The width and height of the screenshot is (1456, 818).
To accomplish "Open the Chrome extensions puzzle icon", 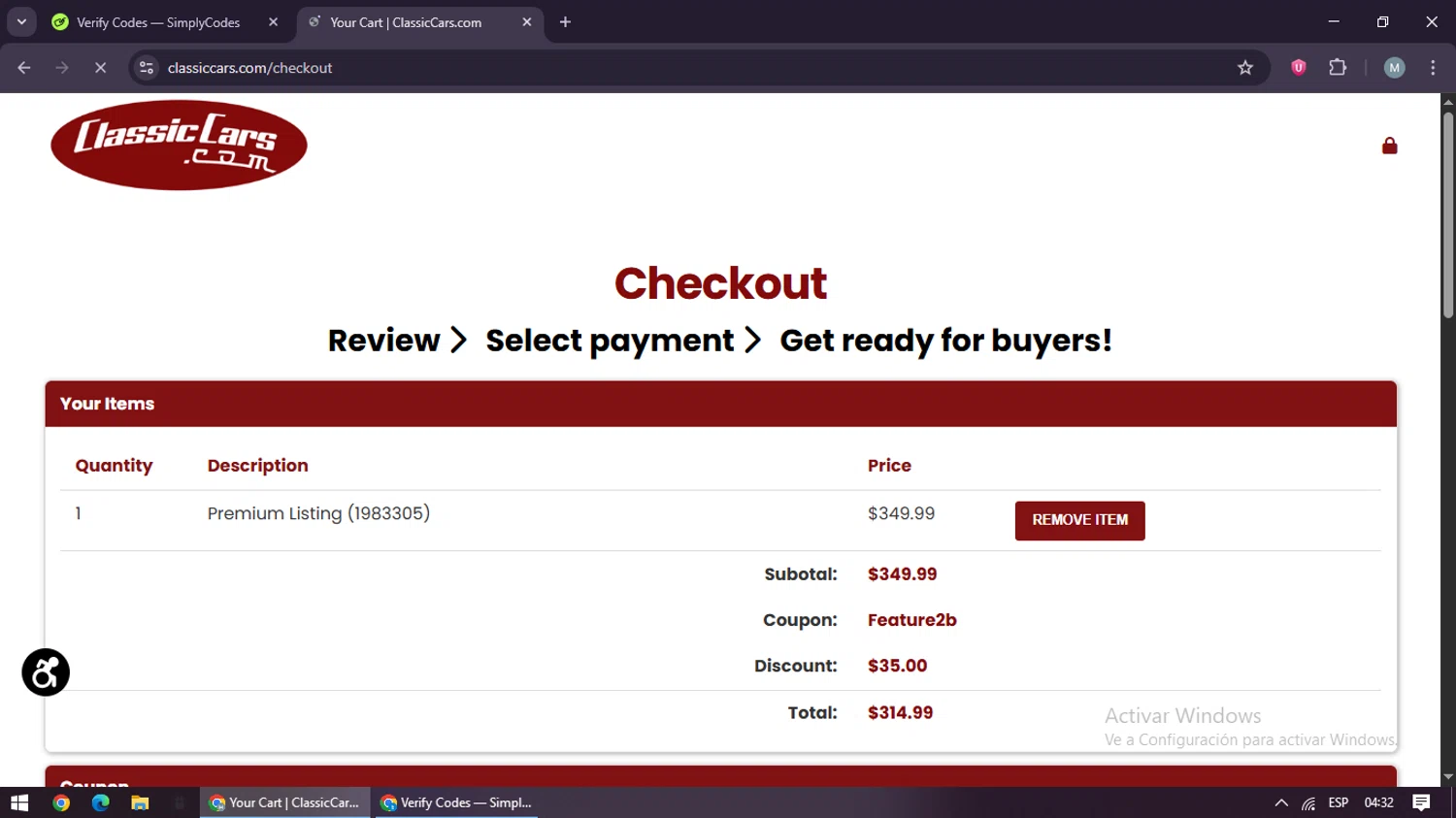I will [1338, 68].
